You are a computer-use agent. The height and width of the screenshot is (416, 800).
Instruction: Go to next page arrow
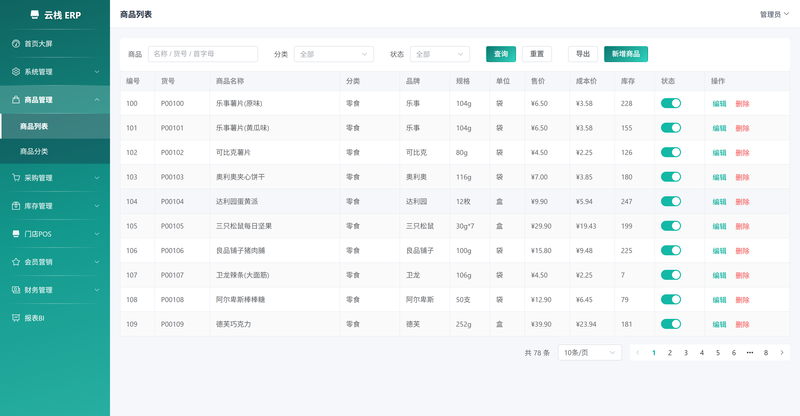point(782,353)
